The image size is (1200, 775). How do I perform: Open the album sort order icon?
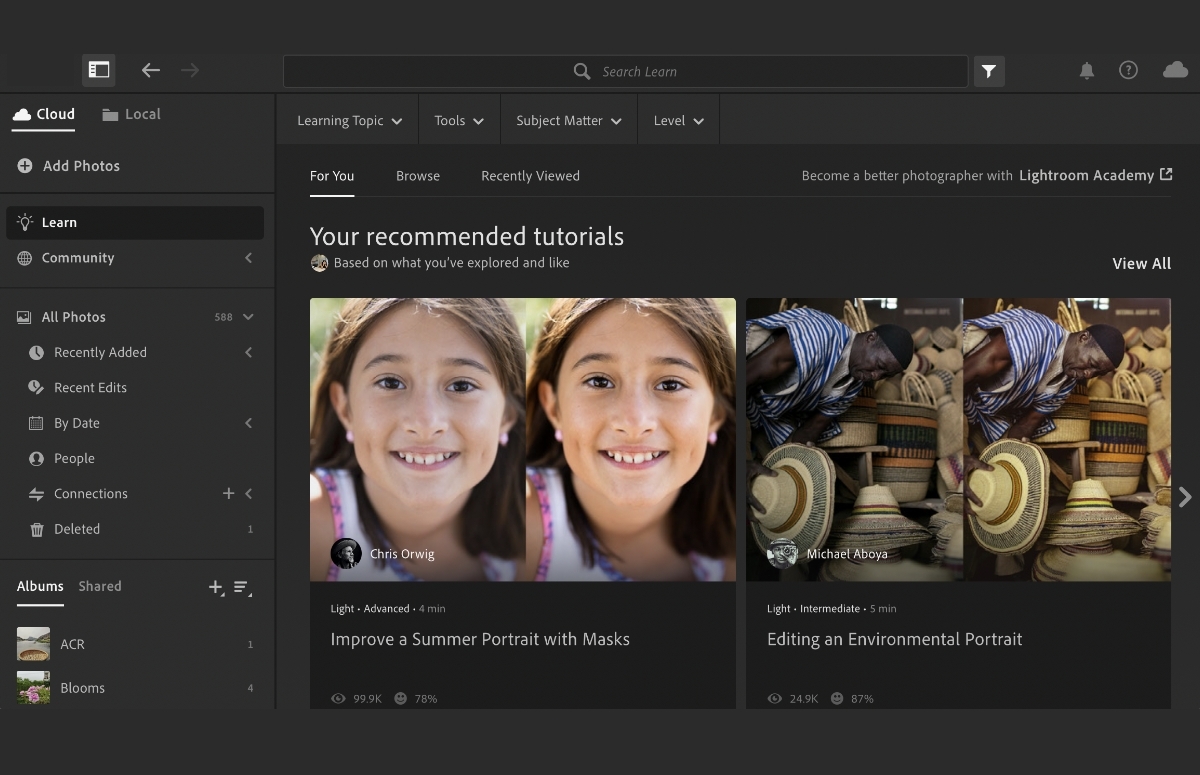coord(242,587)
